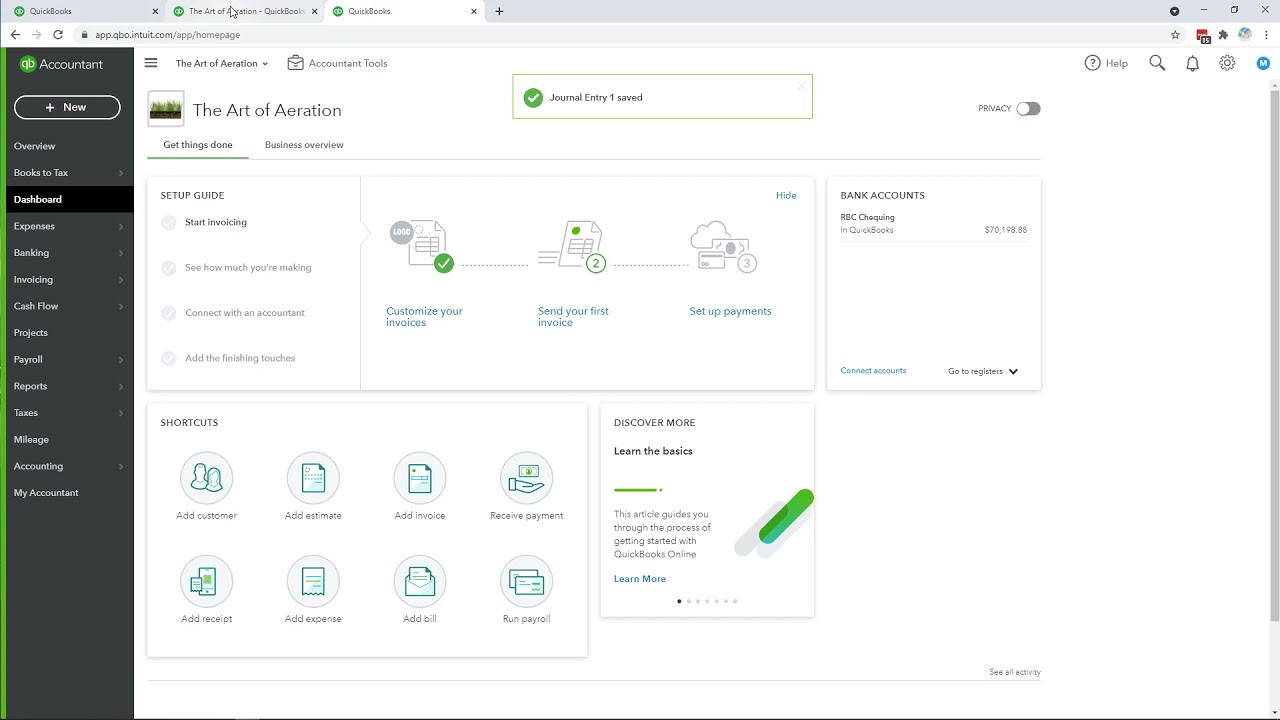Screen dimensions: 1280x720
Task: Open Projects in the sidebar
Action: pyautogui.click(x=67, y=333)
